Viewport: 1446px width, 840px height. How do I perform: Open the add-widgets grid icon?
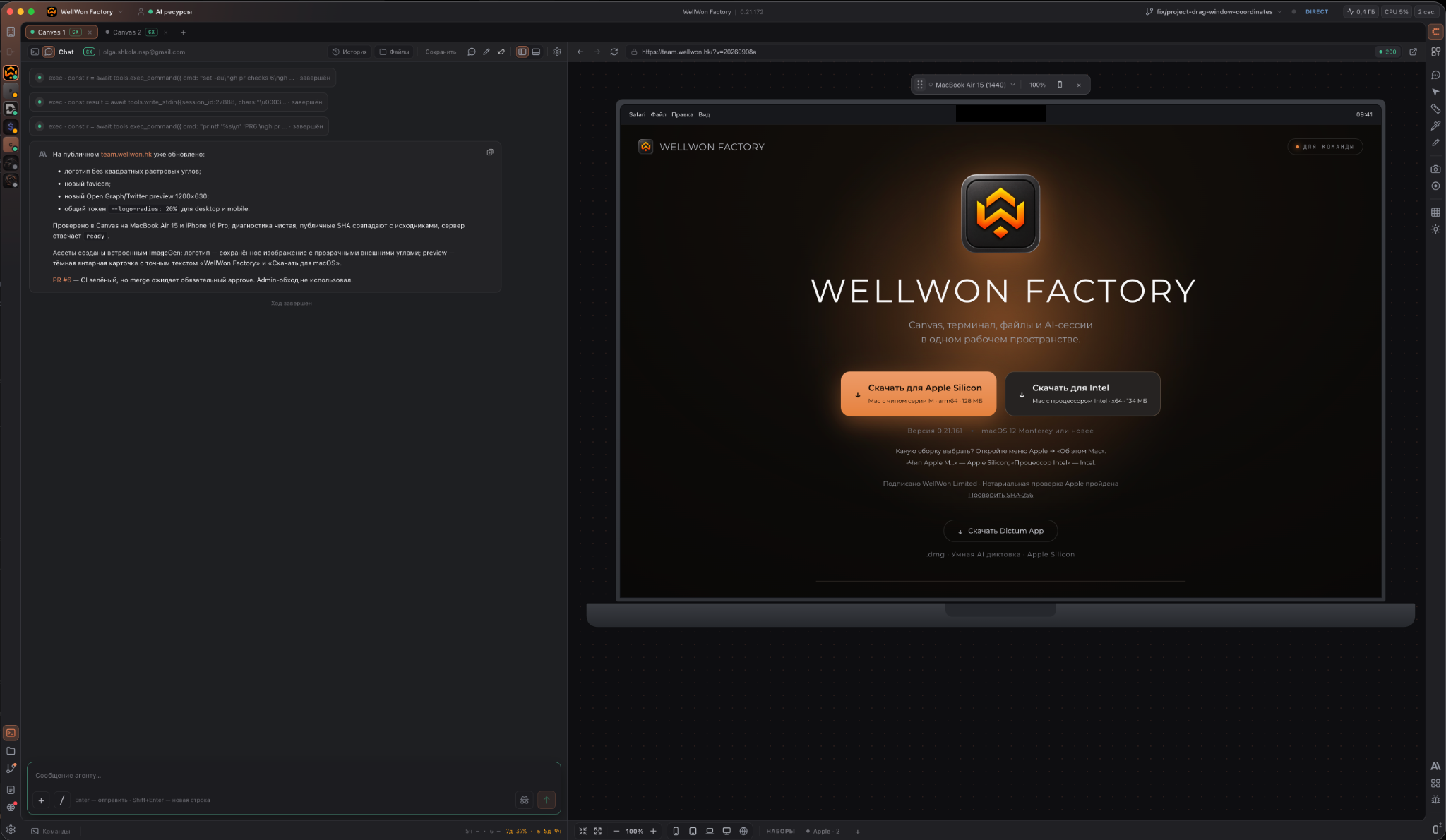point(1435,52)
